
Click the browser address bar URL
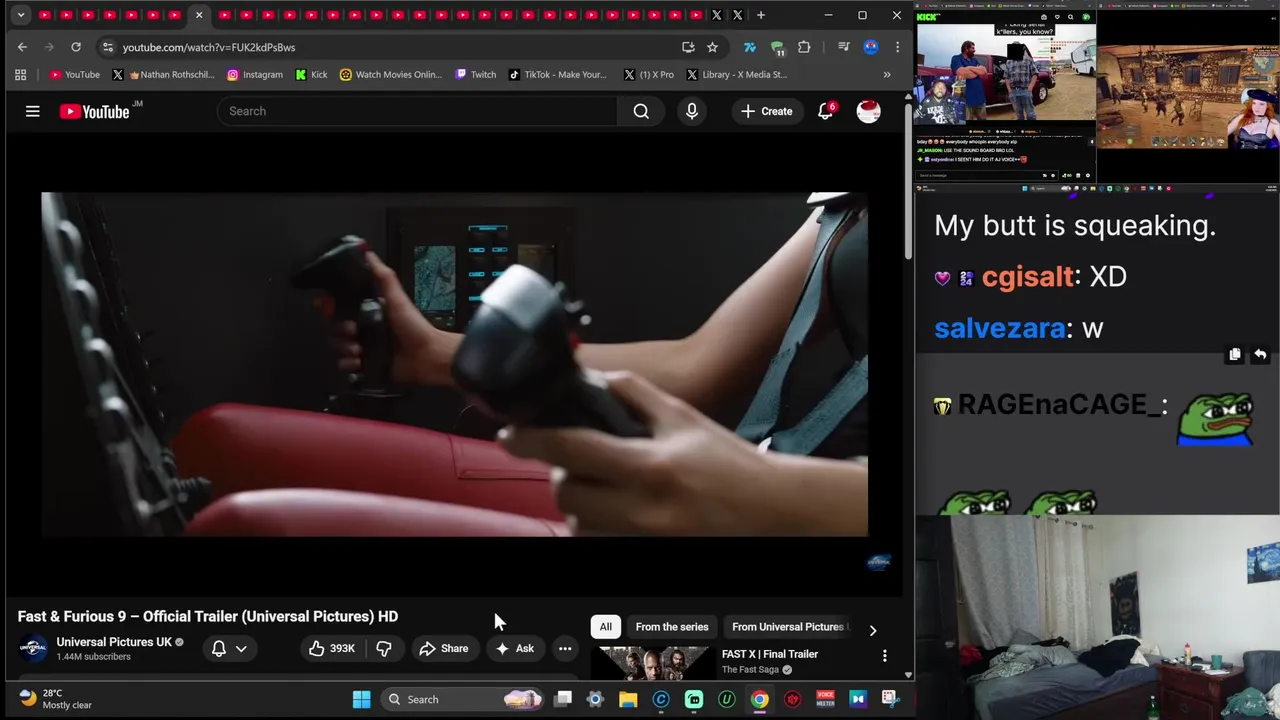pos(209,47)
